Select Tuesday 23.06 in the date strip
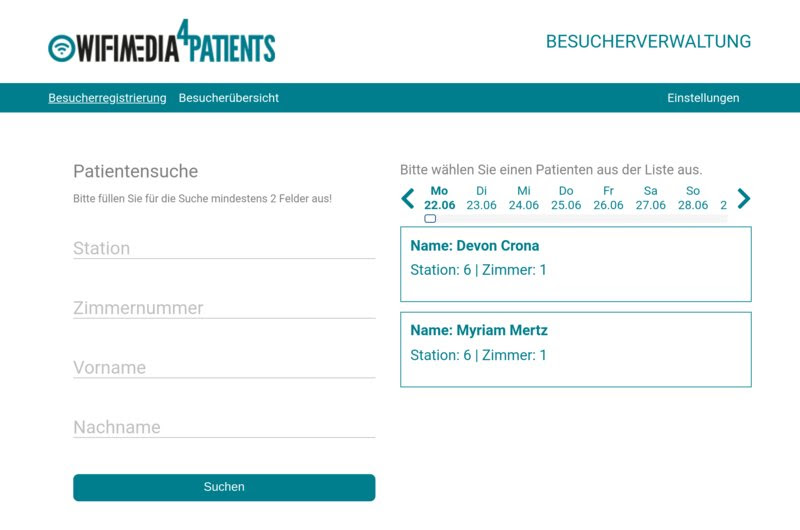Screen dimensions: 800x530 (x=481, y=198)
